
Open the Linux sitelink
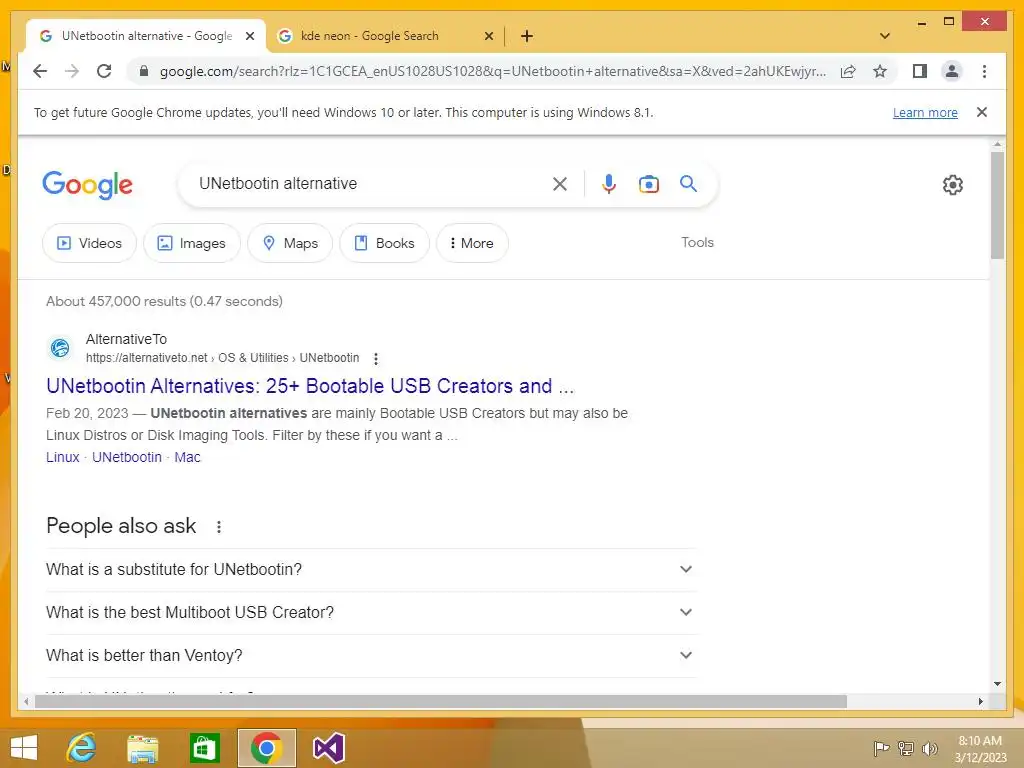(63, 457)
